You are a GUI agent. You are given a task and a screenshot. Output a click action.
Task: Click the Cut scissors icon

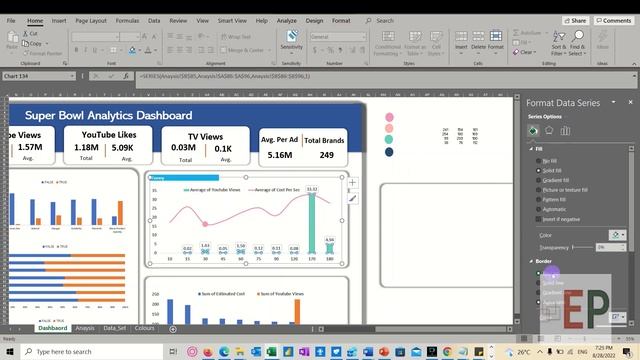coord(26,33)
